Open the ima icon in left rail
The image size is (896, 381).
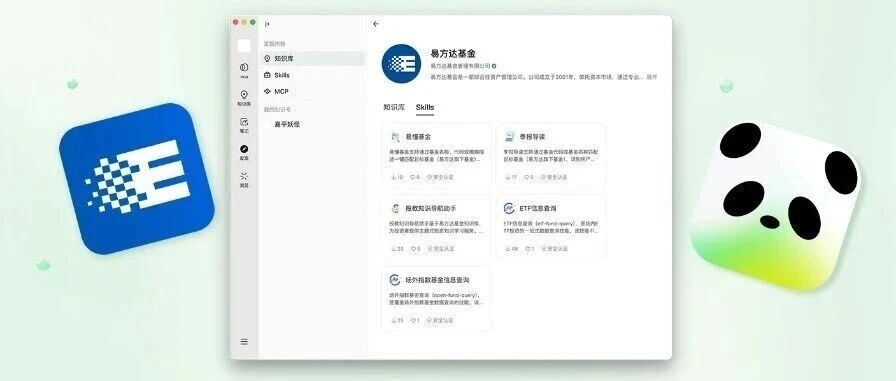tap(244, 70)
